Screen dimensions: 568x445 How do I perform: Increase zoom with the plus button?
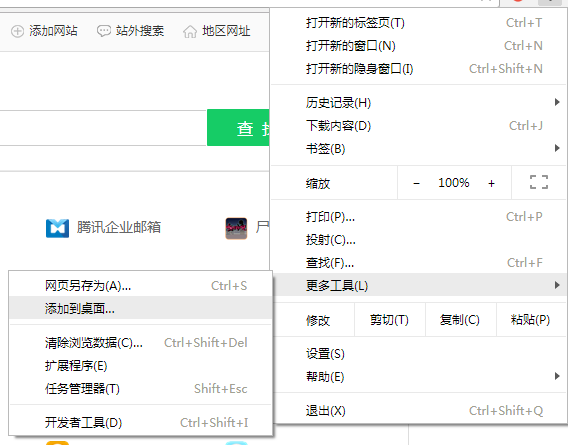[491, 183]
